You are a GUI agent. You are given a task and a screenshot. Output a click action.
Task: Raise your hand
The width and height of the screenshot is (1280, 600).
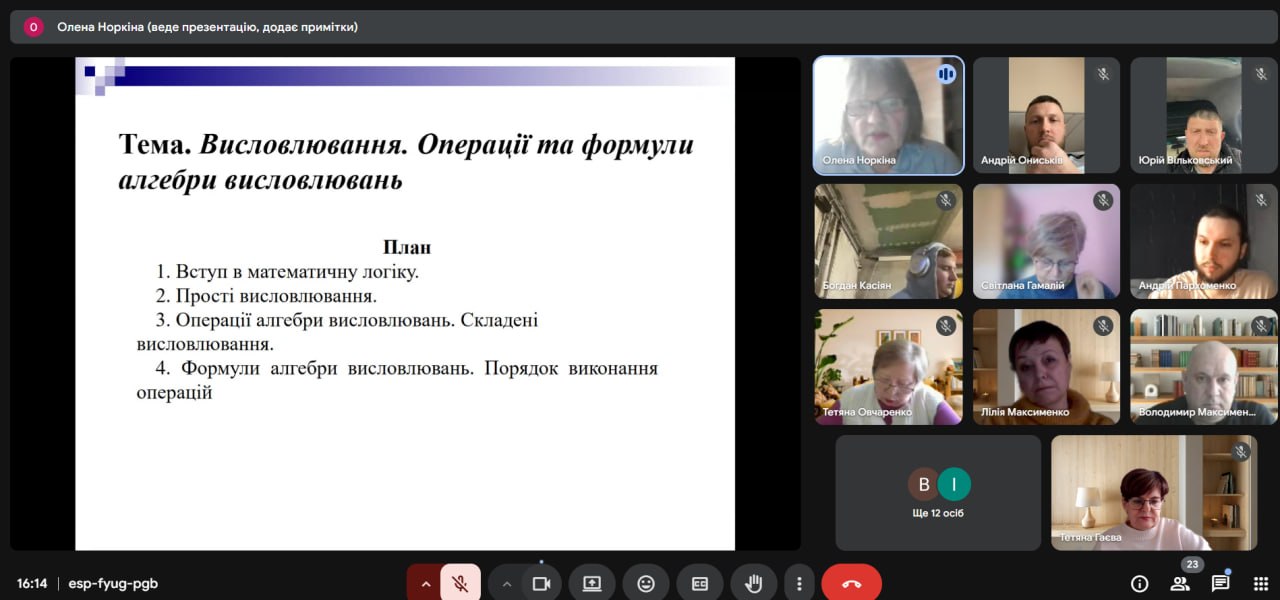pyautogui.click(x=753, y=584)
